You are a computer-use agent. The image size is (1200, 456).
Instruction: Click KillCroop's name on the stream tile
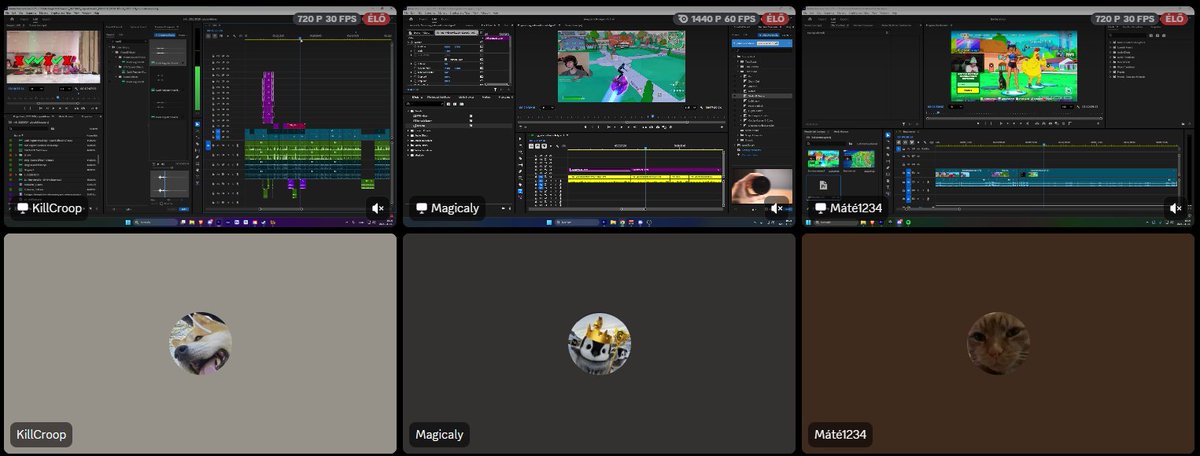57,208
